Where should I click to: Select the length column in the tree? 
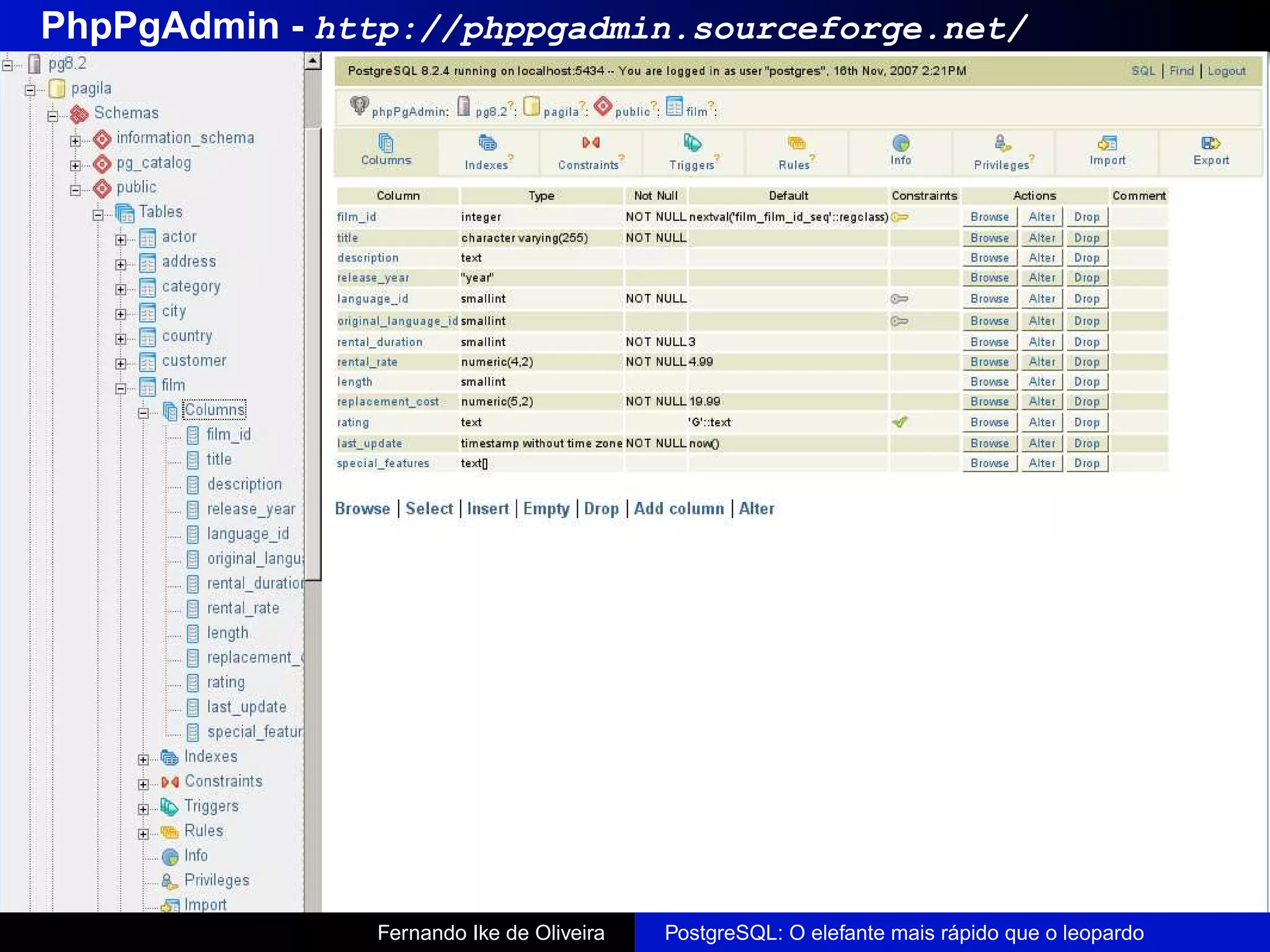coord(228,633)
